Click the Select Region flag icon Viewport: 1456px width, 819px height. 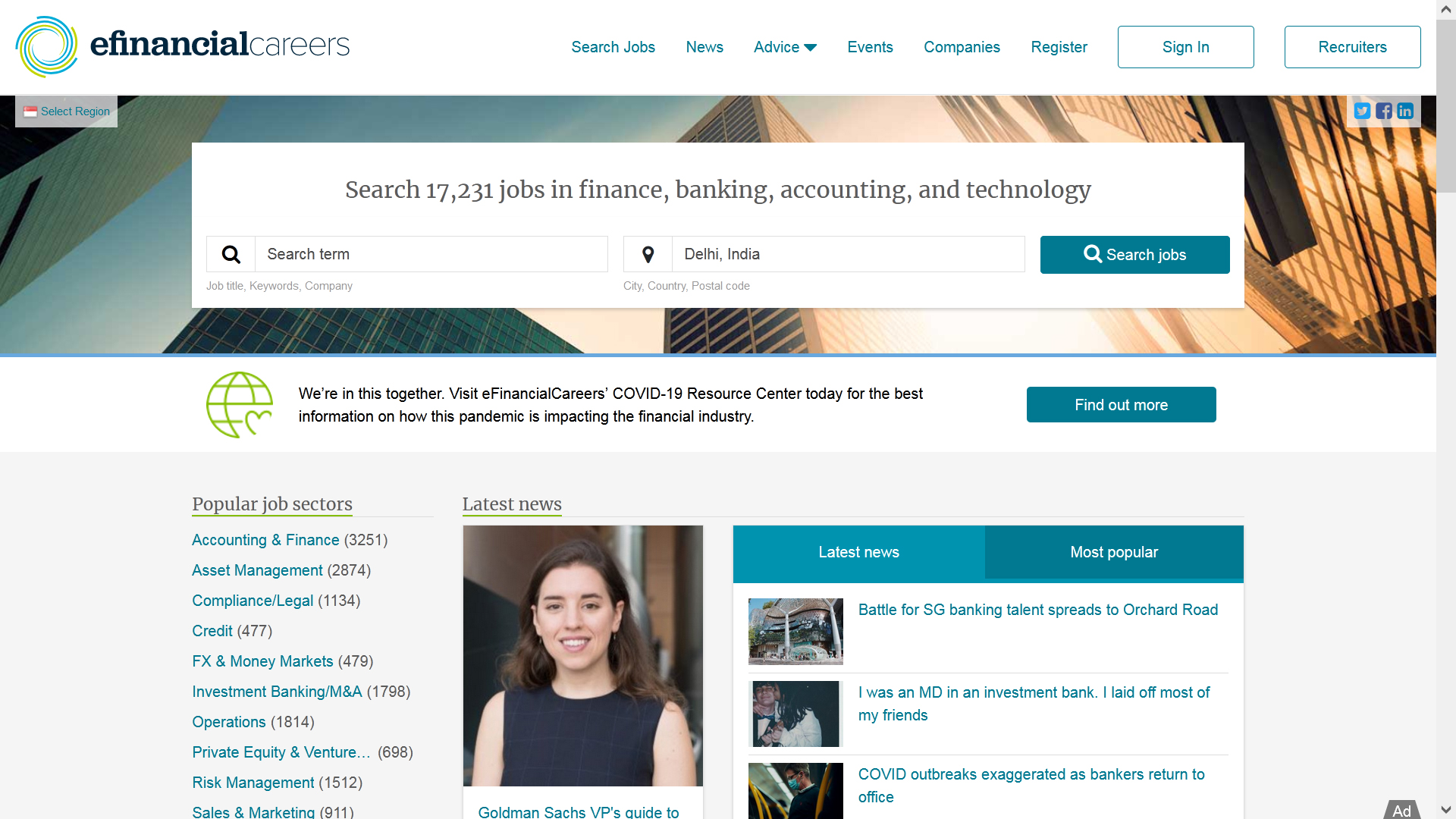click(x=30, y=111)
